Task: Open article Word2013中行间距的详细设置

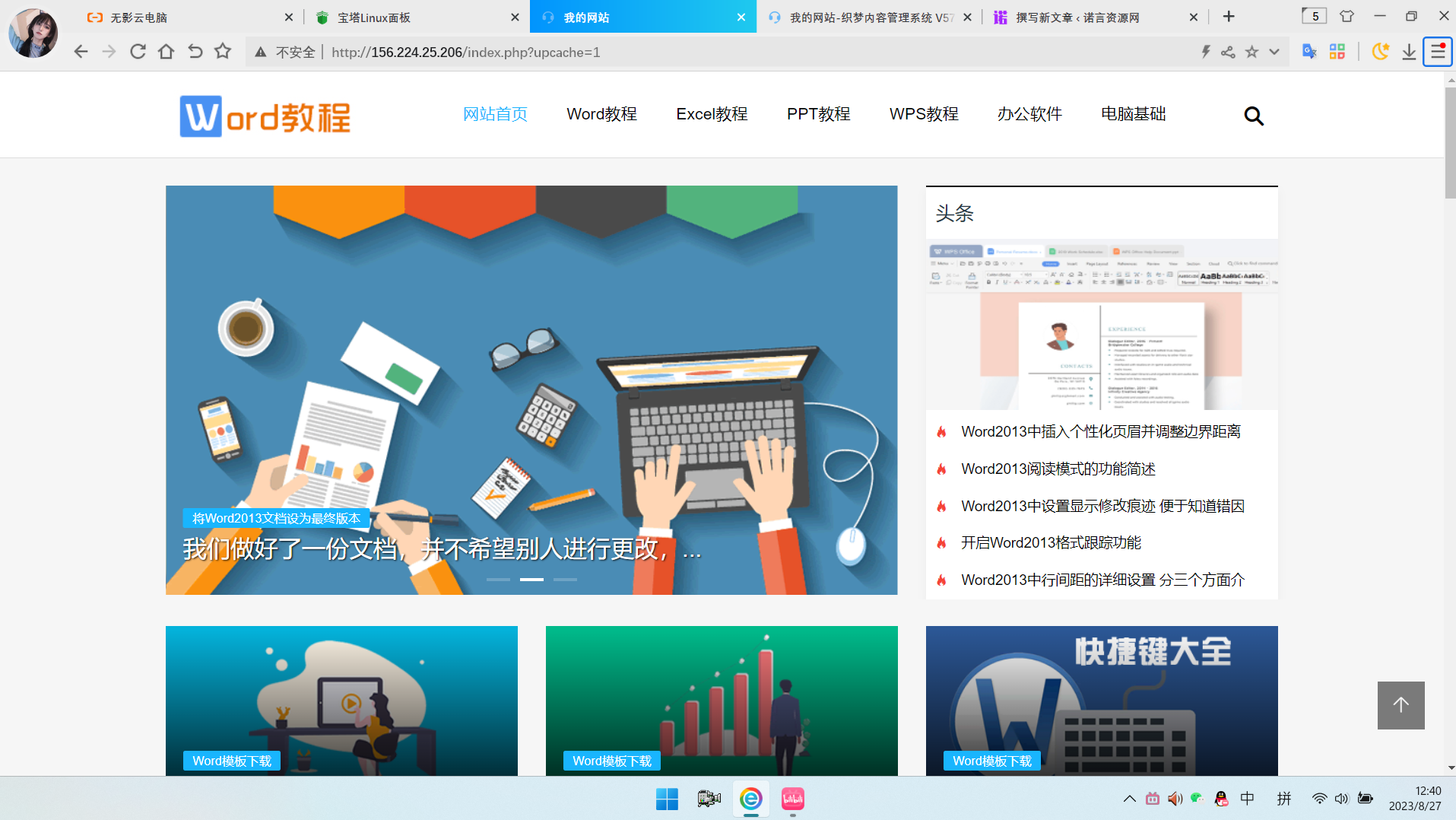Action: click(1102, 580)
